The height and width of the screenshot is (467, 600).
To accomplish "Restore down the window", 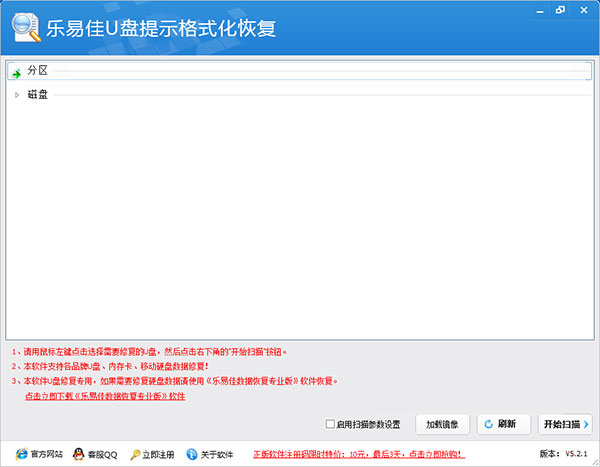I will click(x=560, y=10).
